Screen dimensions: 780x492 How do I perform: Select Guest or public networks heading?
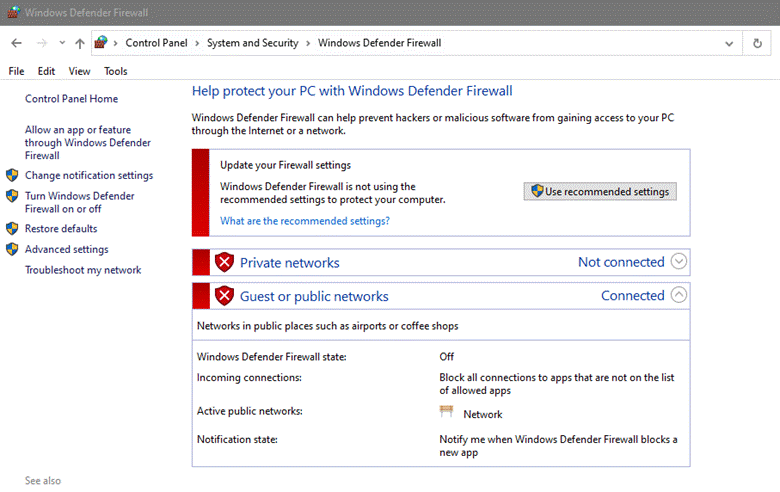(314, 296)
